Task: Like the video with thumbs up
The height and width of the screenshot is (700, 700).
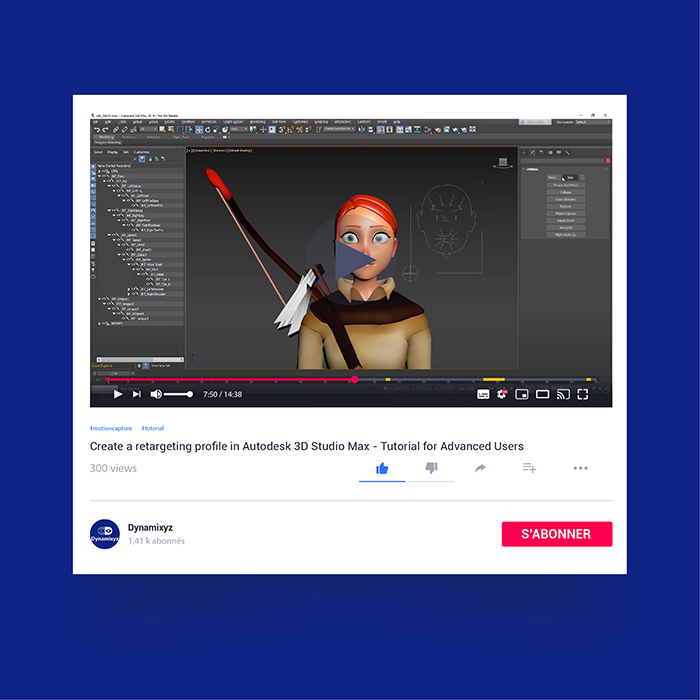Action: pyautogui.click(x=382, y=468)
